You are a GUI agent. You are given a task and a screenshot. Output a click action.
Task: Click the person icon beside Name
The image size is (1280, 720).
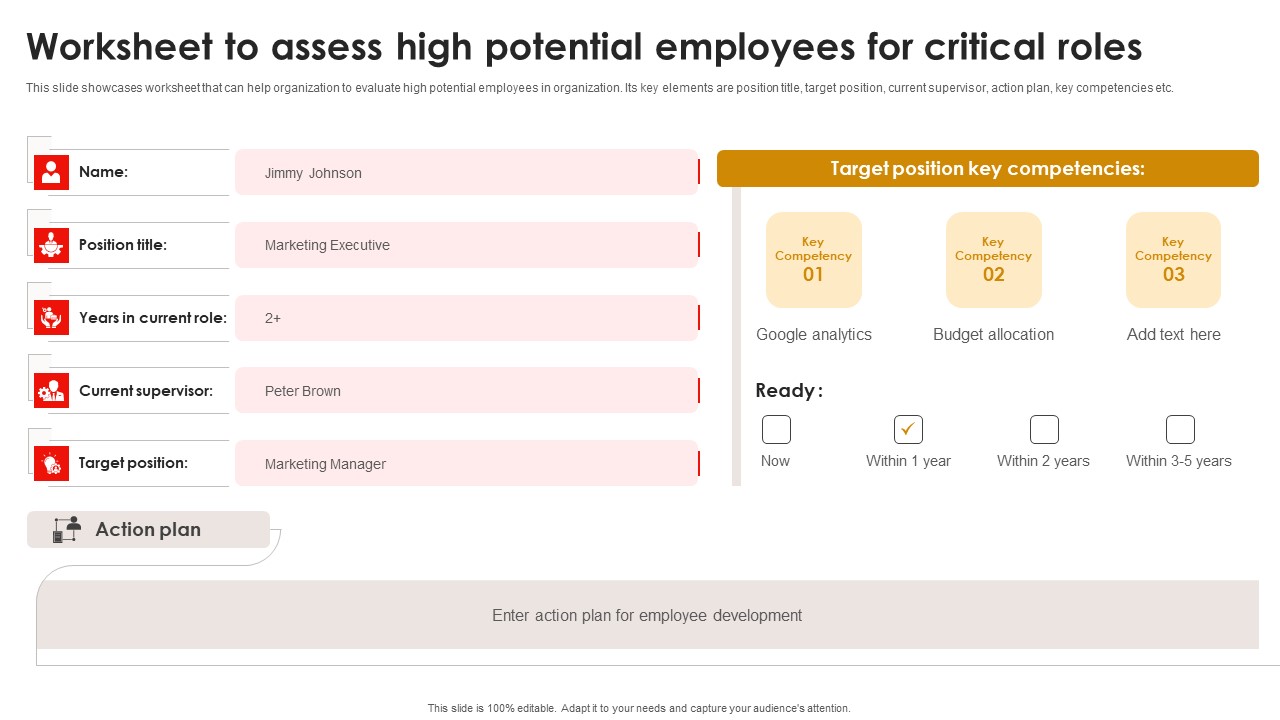point(51,172)
